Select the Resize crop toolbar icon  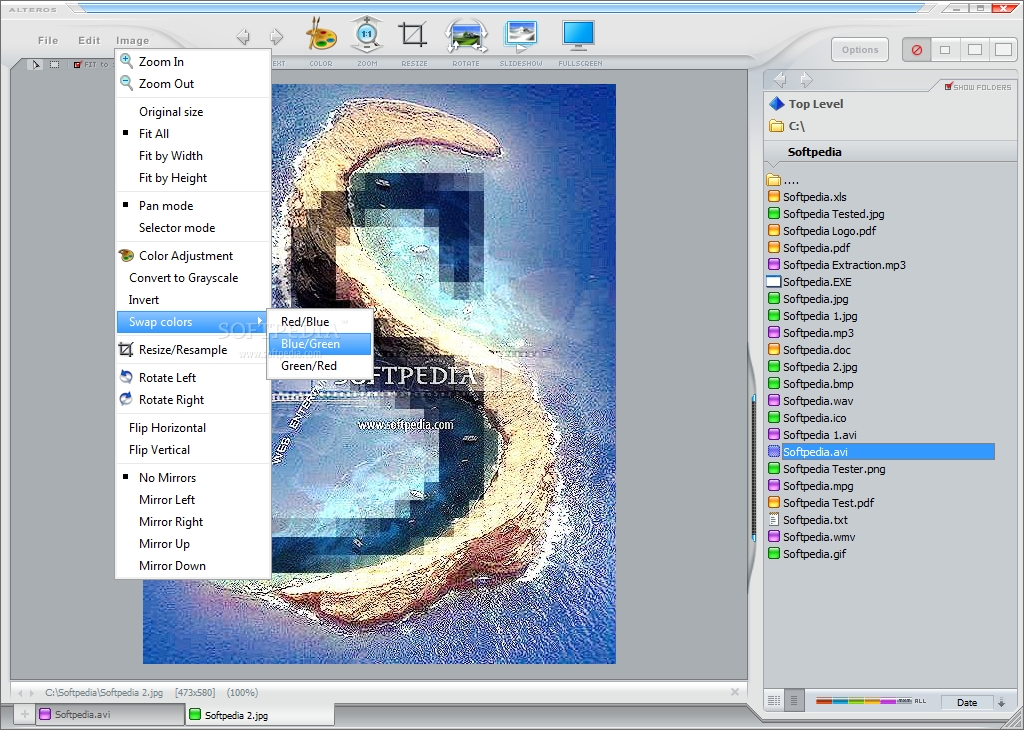point(413,35)
